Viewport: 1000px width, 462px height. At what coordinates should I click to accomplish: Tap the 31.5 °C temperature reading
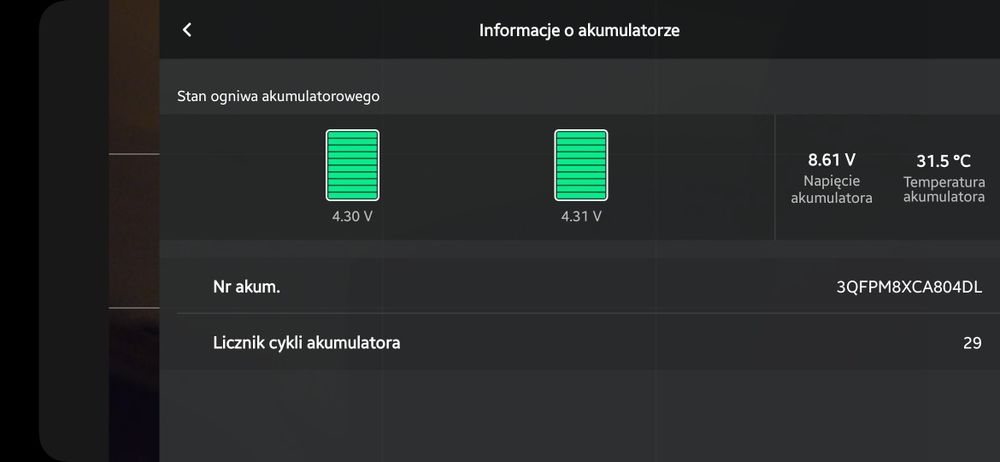(x=943, y=160)
